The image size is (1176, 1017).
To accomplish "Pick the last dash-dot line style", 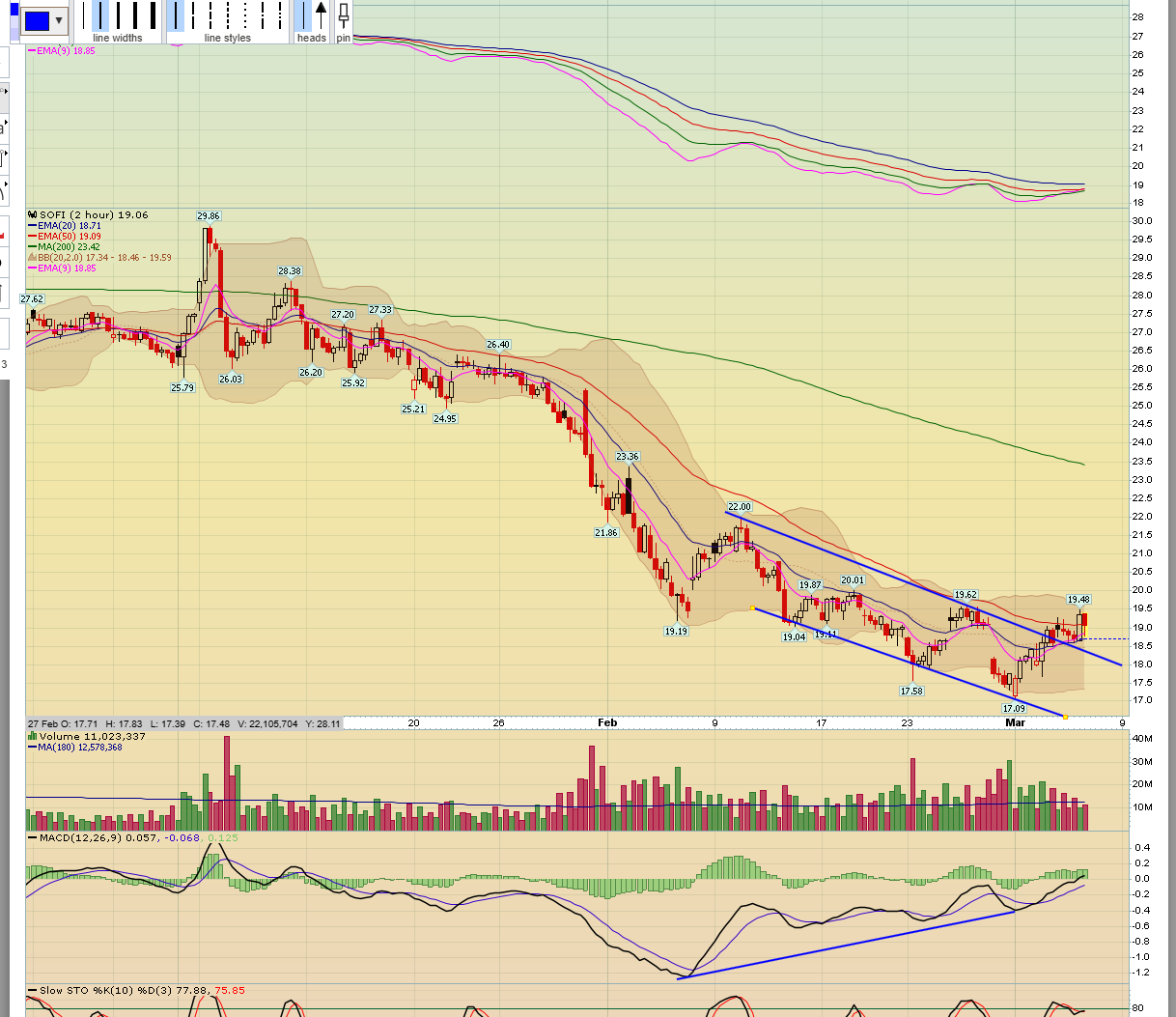I will click(280, 15).
